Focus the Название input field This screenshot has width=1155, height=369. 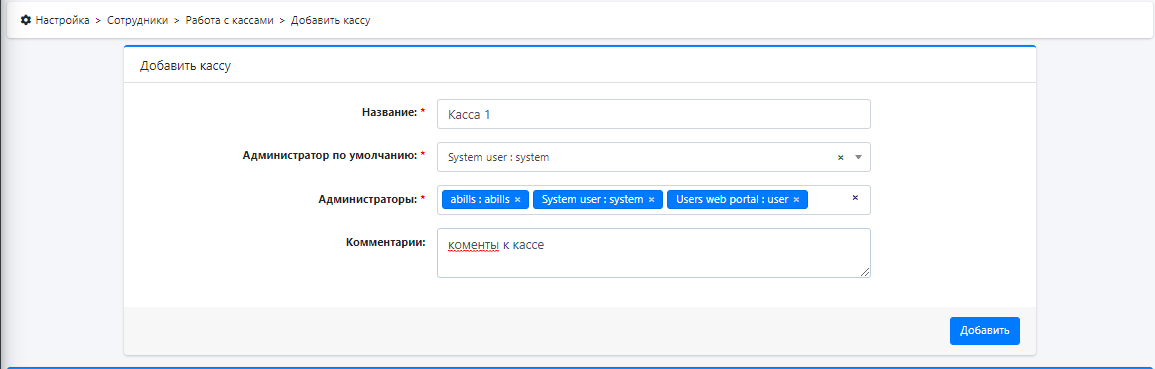[x=653, y=114]
